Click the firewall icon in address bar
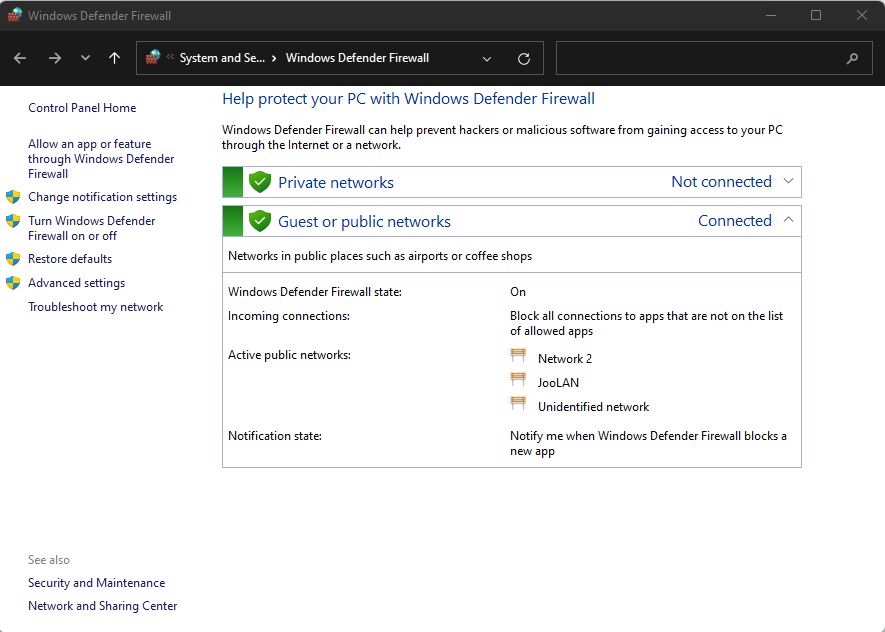The image size is (885, 632). 153,58
